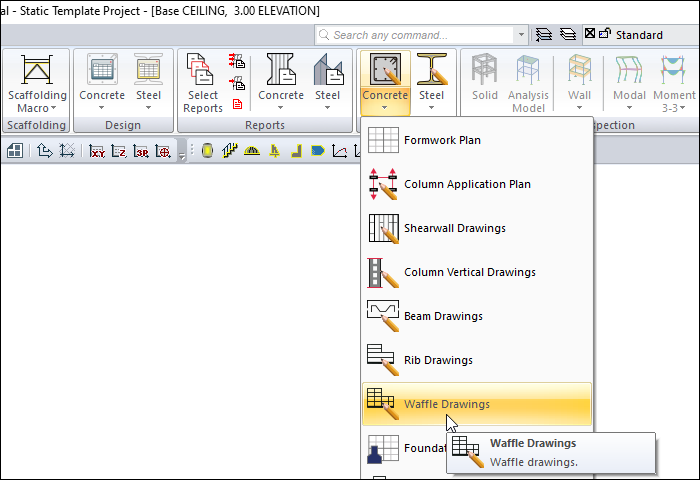Click the Reports group label
This screenshot has height=480, width=700.
265,125
